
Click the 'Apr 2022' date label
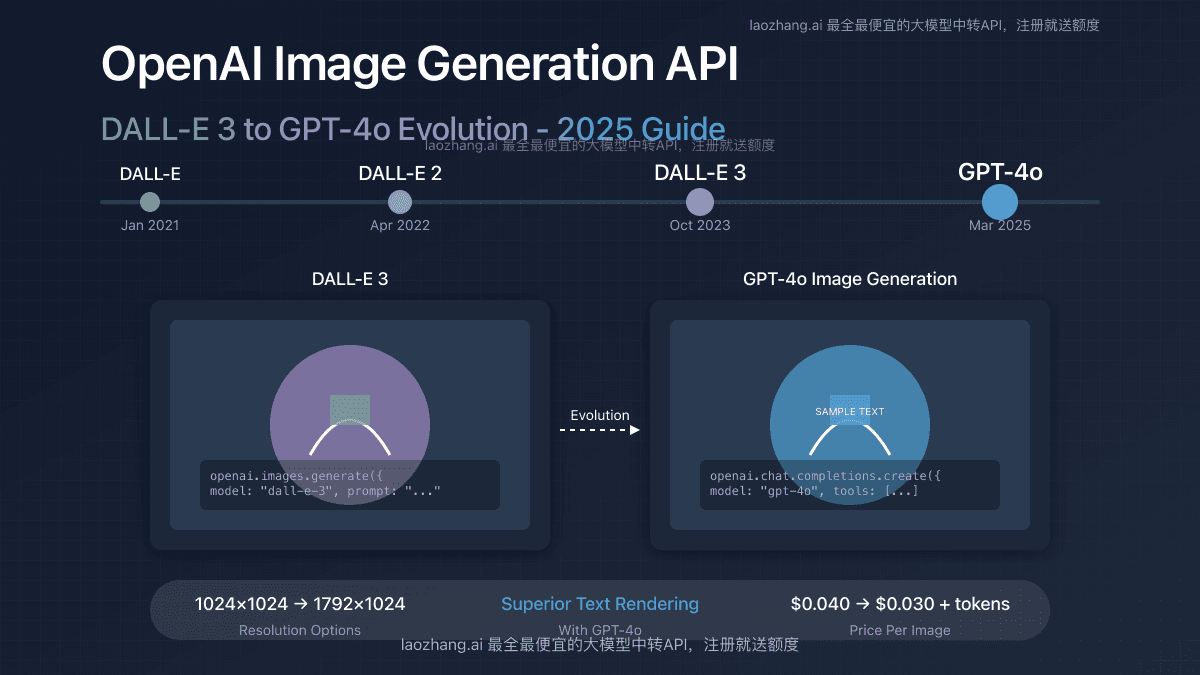click(x=400, y=225)
